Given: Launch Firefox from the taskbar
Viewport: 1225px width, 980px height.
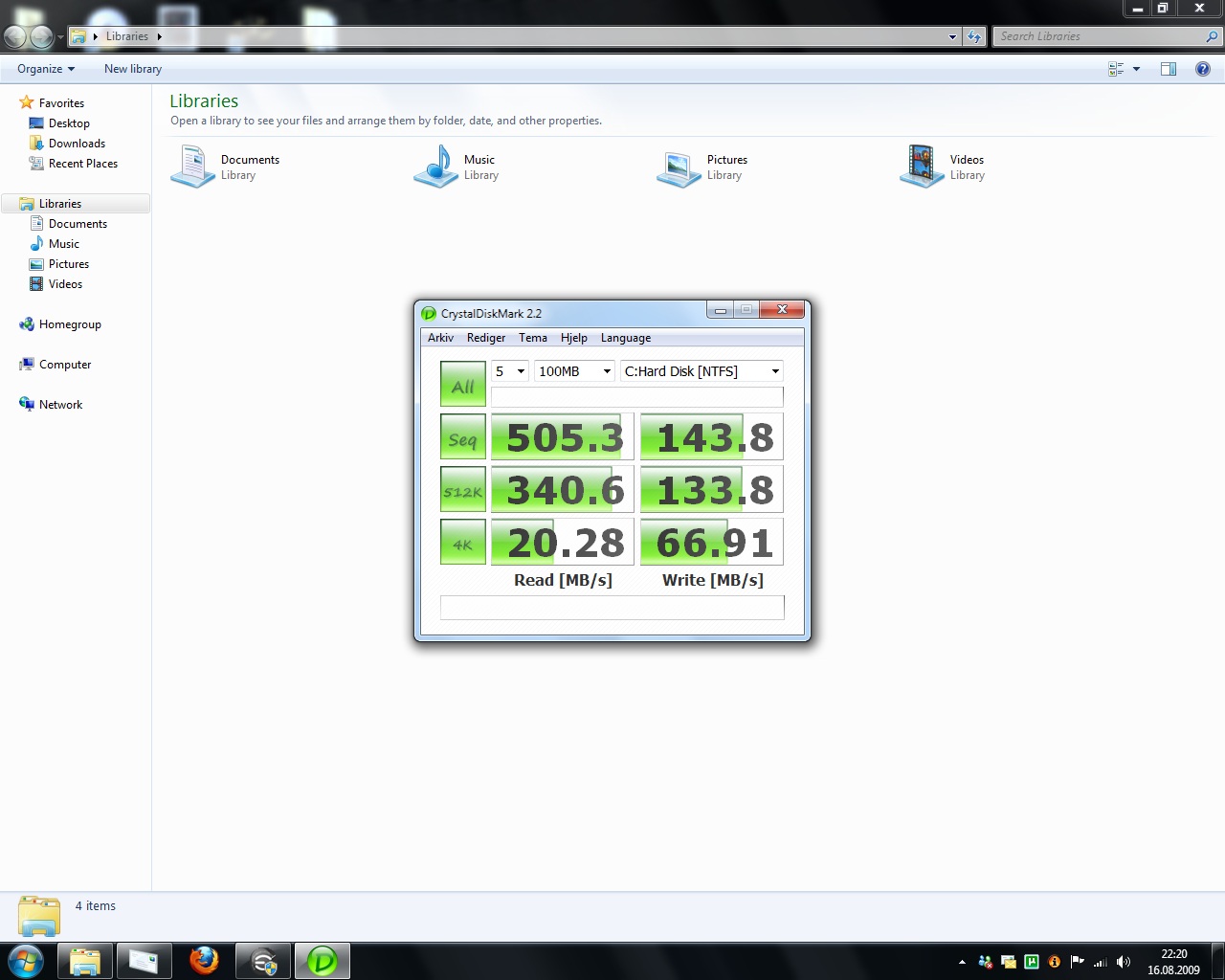Looking at the screenshot, I should coord(204,961).
